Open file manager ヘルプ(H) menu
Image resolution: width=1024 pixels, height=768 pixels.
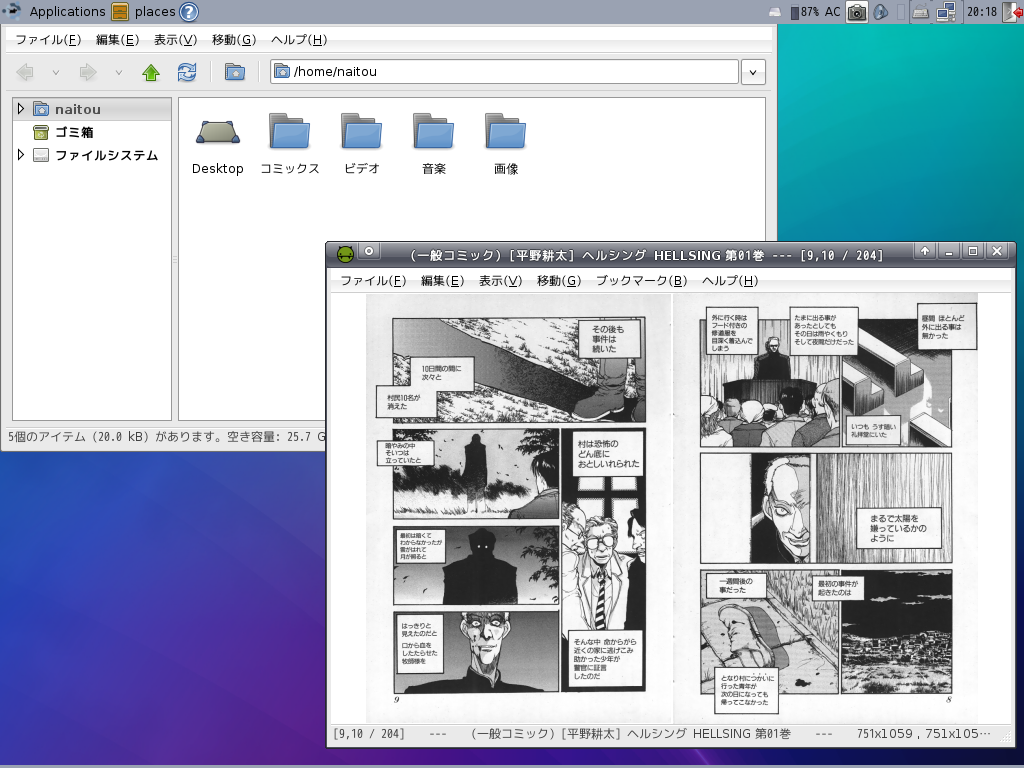[x=298, y=40]
